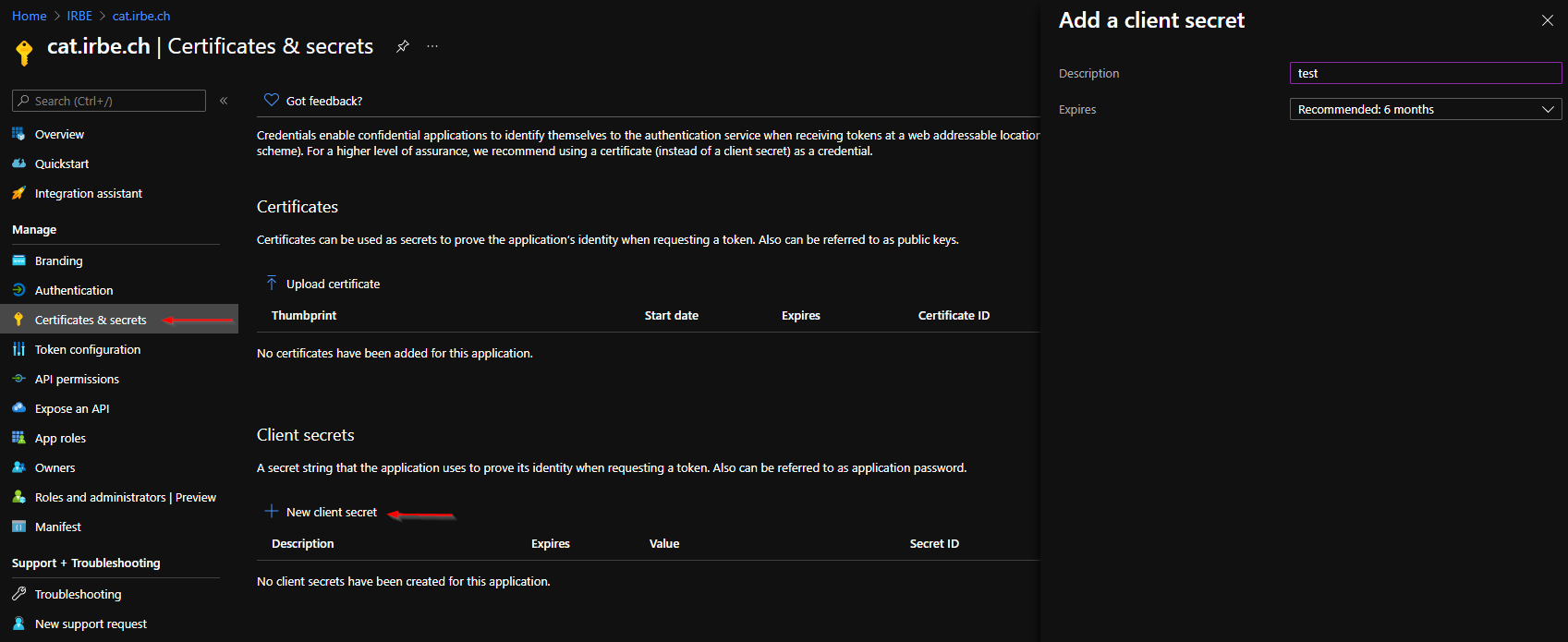Image resolution: width=1568 pixels, height=642 pixels.
Task: Click the API permissions icon
Action: (x=18, y=379)
